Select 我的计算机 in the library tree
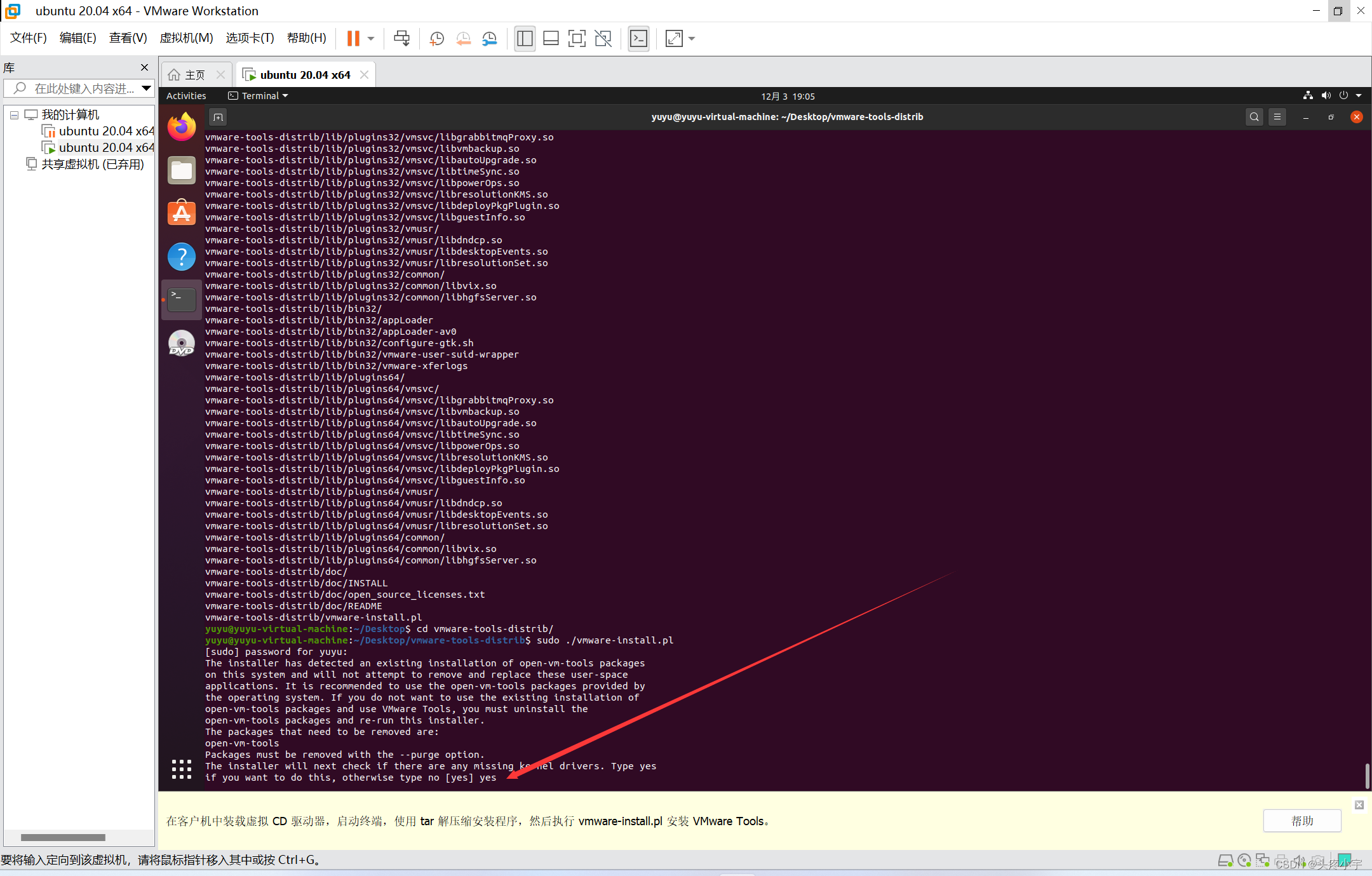Screen dimensions: 1372x876 [x=71, y=115]
